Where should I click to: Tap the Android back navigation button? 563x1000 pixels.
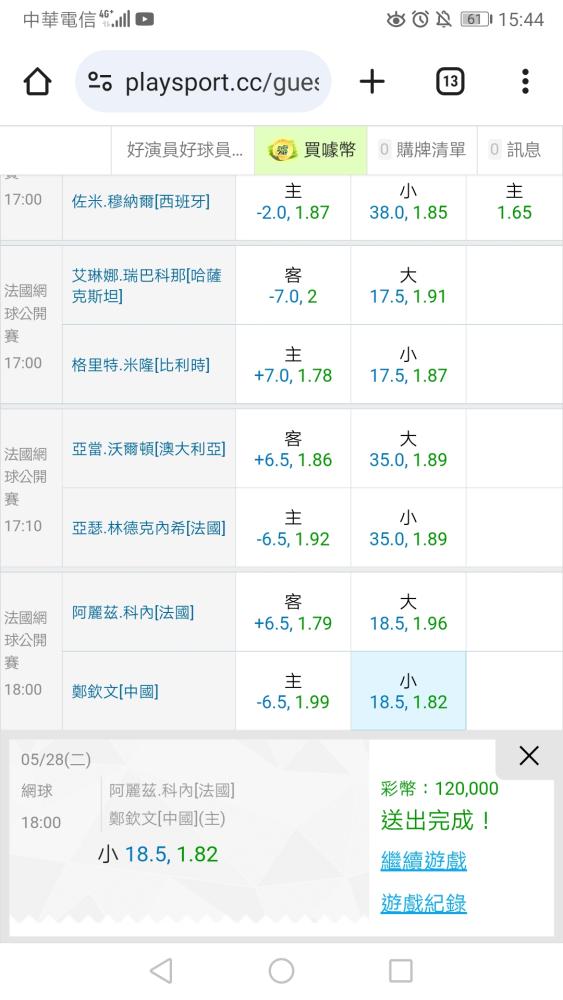[x=161, y=971]
